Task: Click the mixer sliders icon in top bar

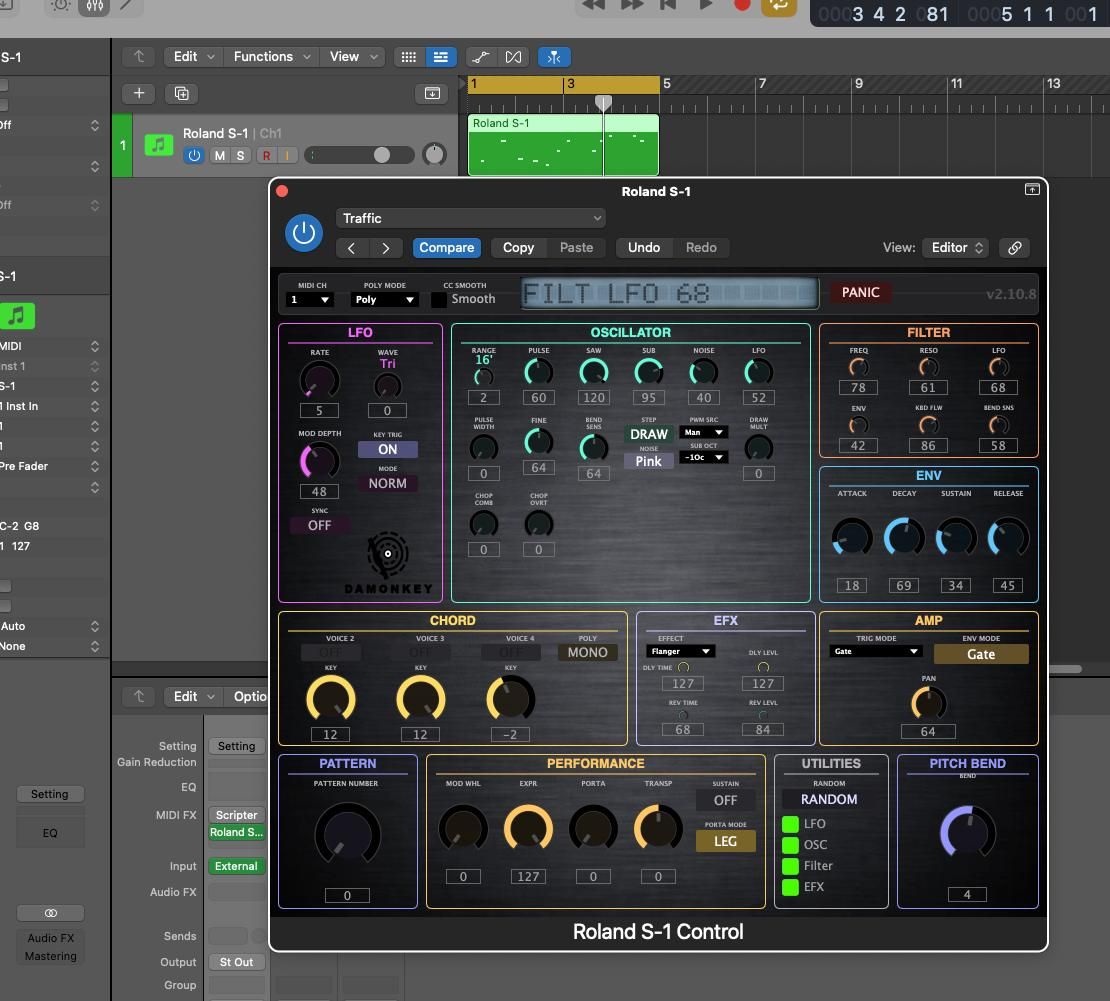Action: point(94,6)
